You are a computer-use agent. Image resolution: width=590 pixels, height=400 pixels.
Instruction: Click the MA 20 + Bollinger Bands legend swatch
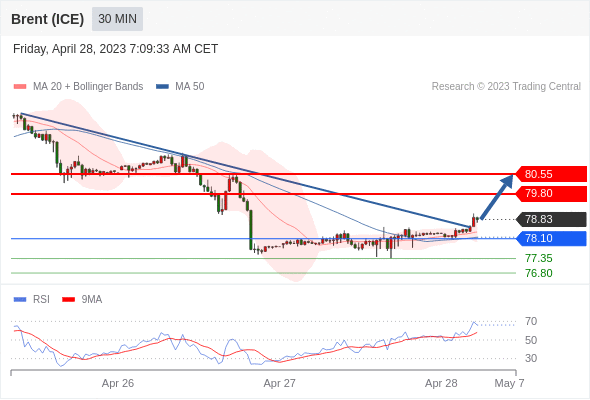[x=20, y=87]
